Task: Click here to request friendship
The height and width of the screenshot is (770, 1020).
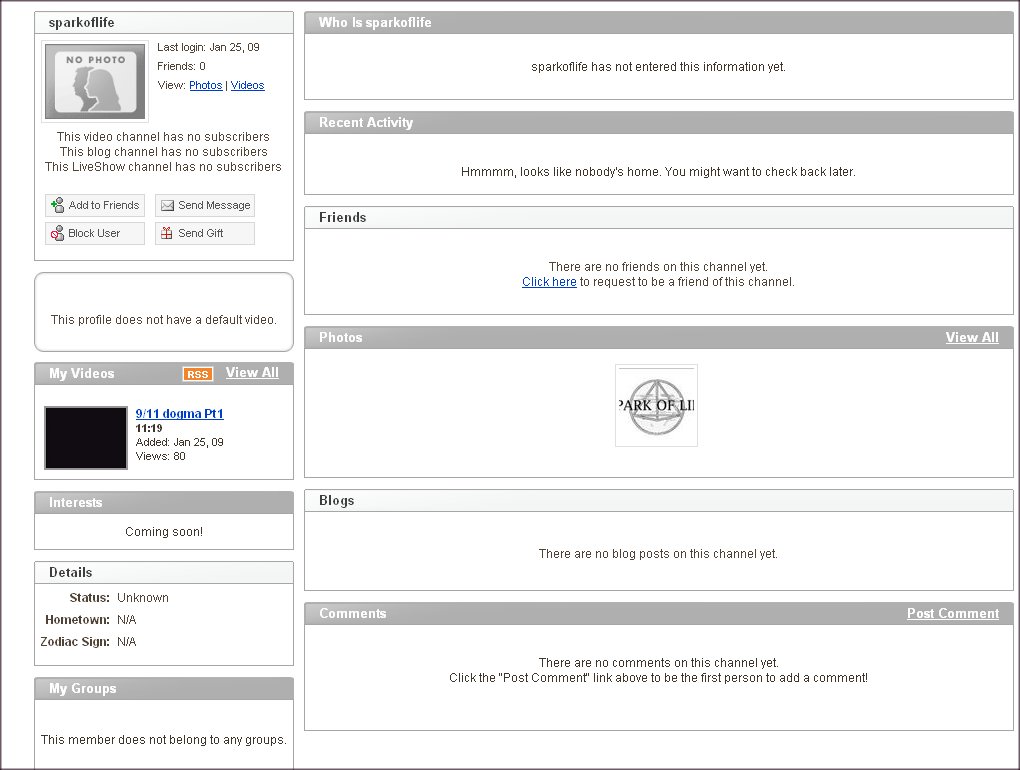Action: coord(549,282)
